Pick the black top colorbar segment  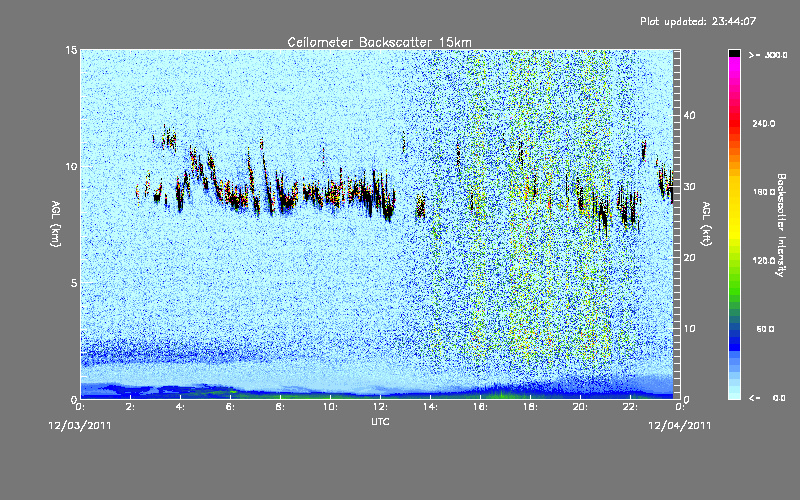coord(734,53)
